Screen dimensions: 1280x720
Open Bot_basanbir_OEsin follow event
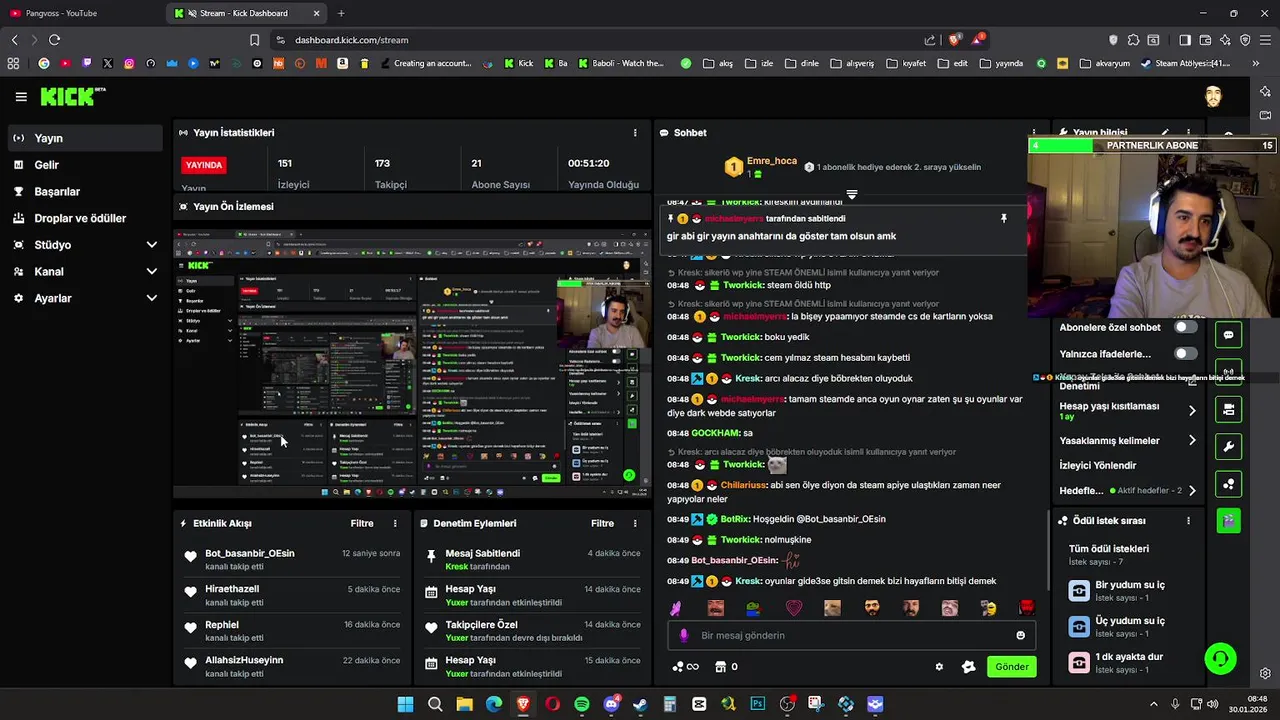293,559
